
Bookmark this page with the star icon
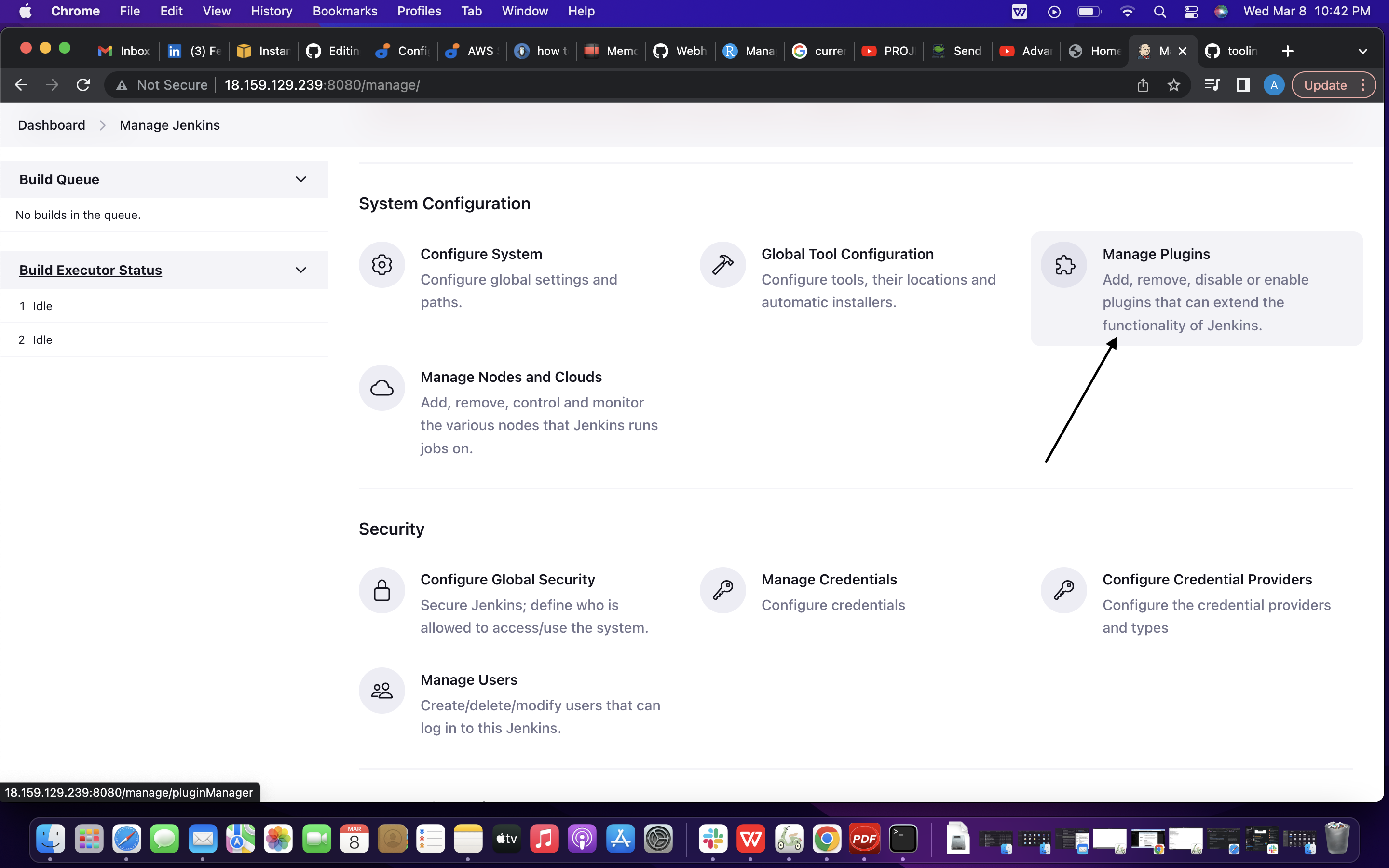(x=1173, y=85)
